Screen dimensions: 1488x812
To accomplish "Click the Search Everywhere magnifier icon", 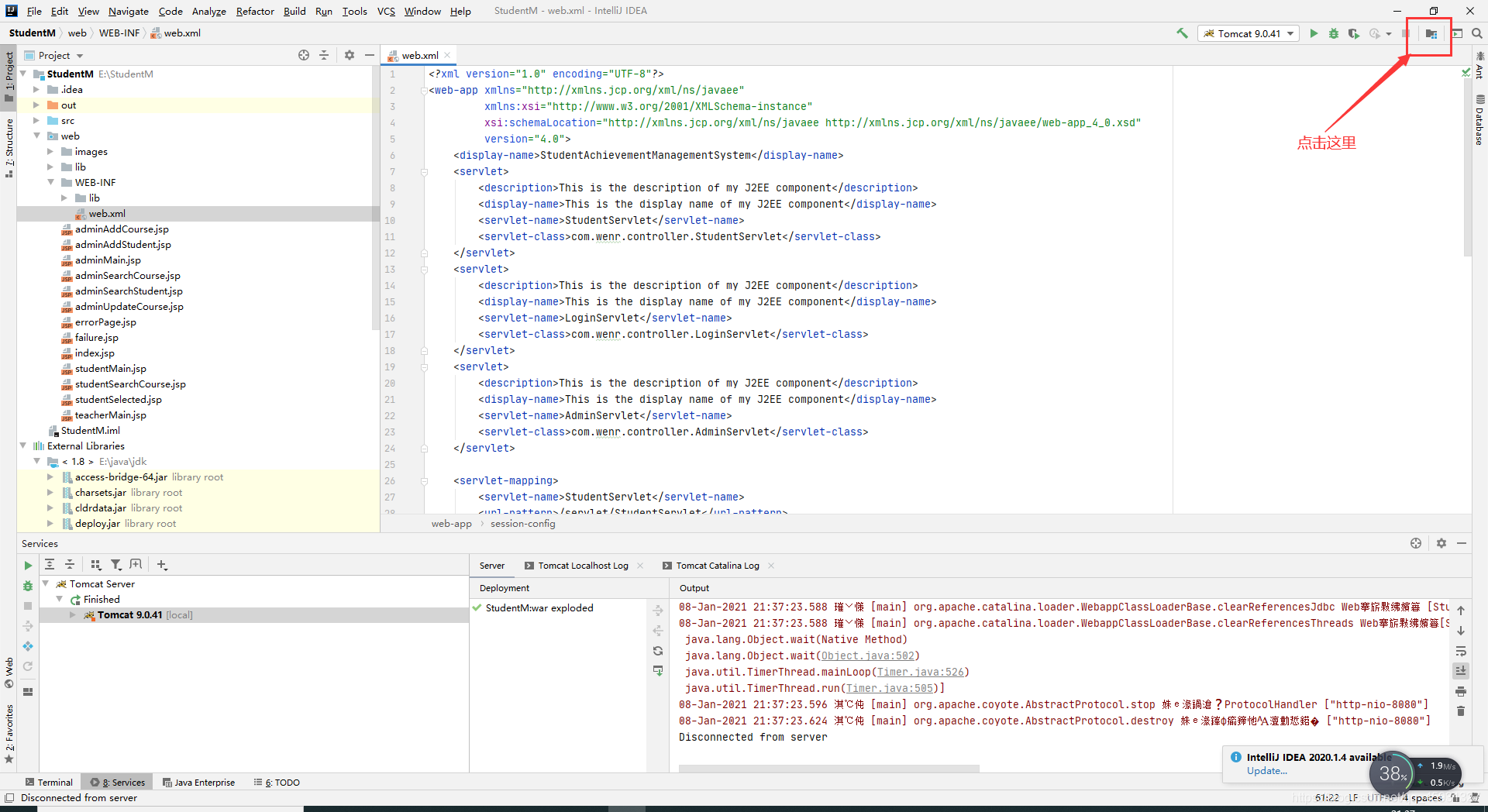I will click(1477, 33).
